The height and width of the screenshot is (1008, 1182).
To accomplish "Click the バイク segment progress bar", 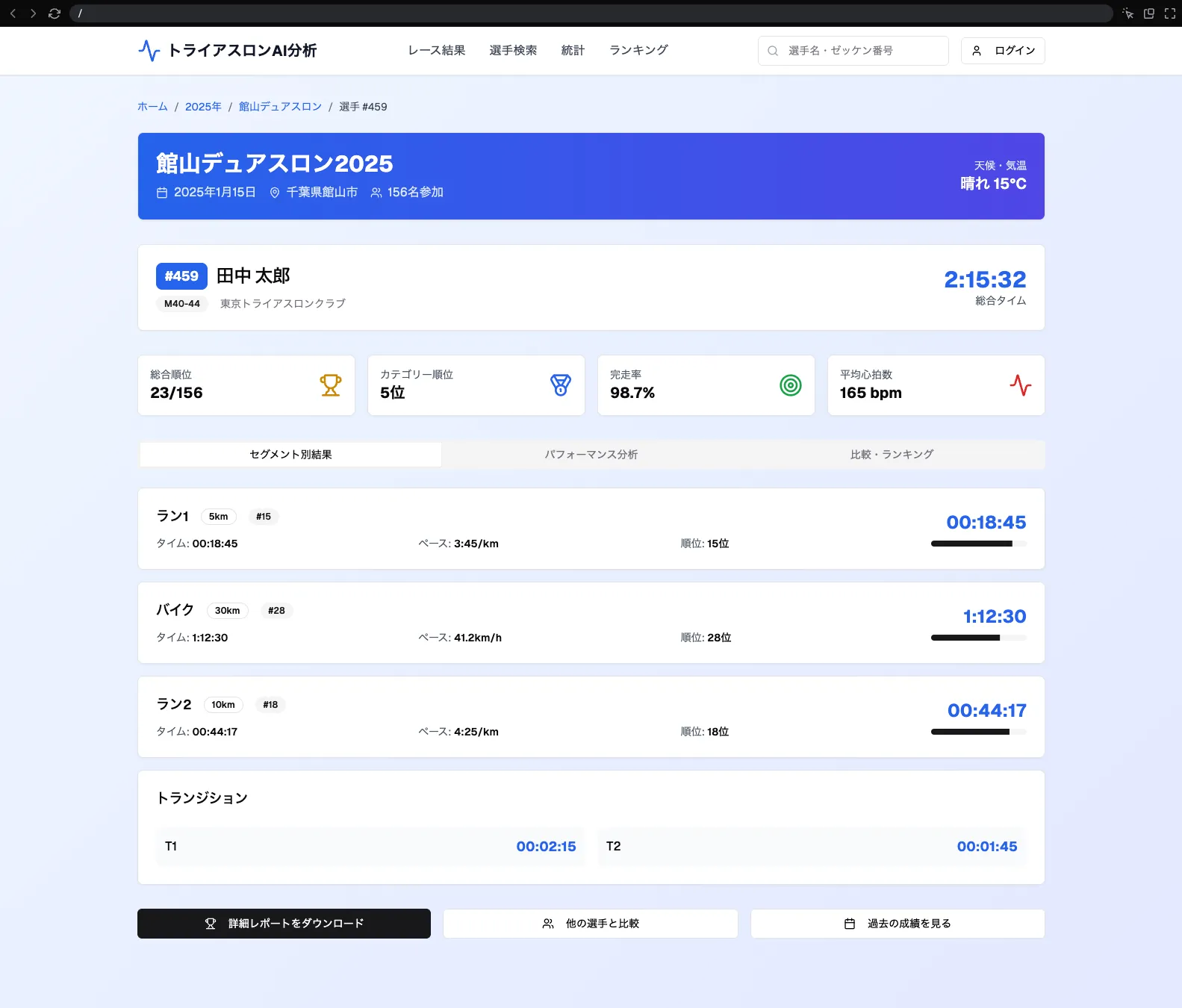I will (x=978, y=638).
